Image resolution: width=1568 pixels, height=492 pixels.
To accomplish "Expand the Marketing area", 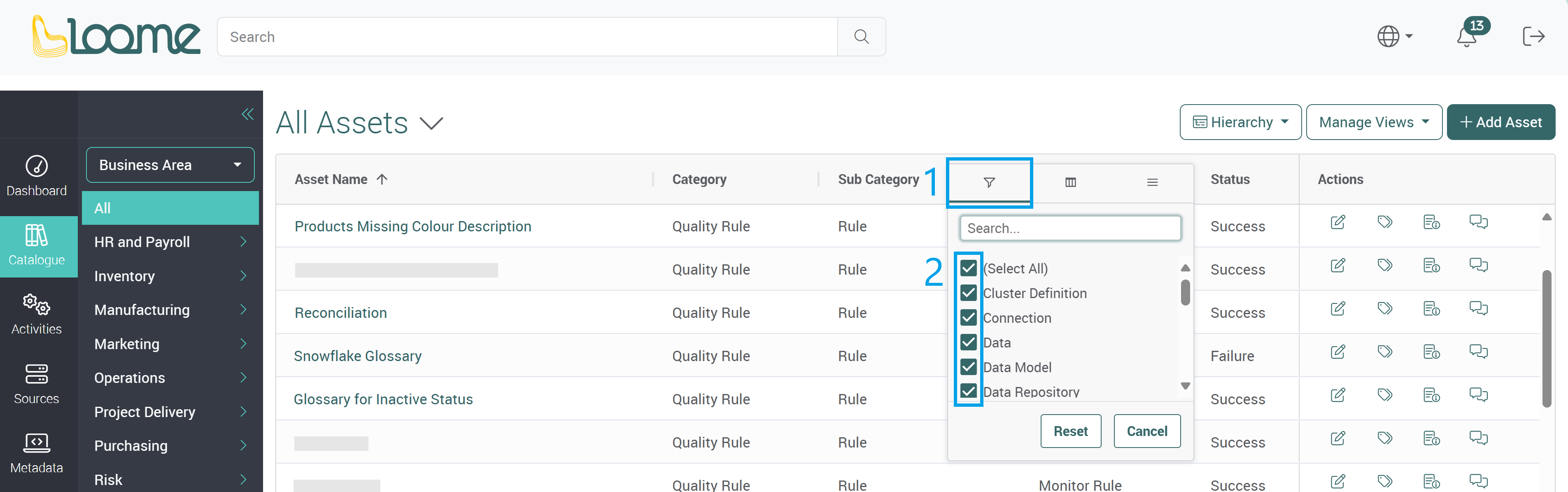I will (243, 344).
